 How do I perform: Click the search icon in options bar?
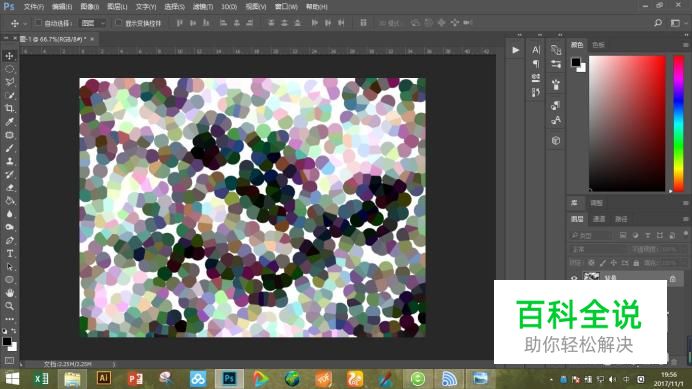pos(658,23)
